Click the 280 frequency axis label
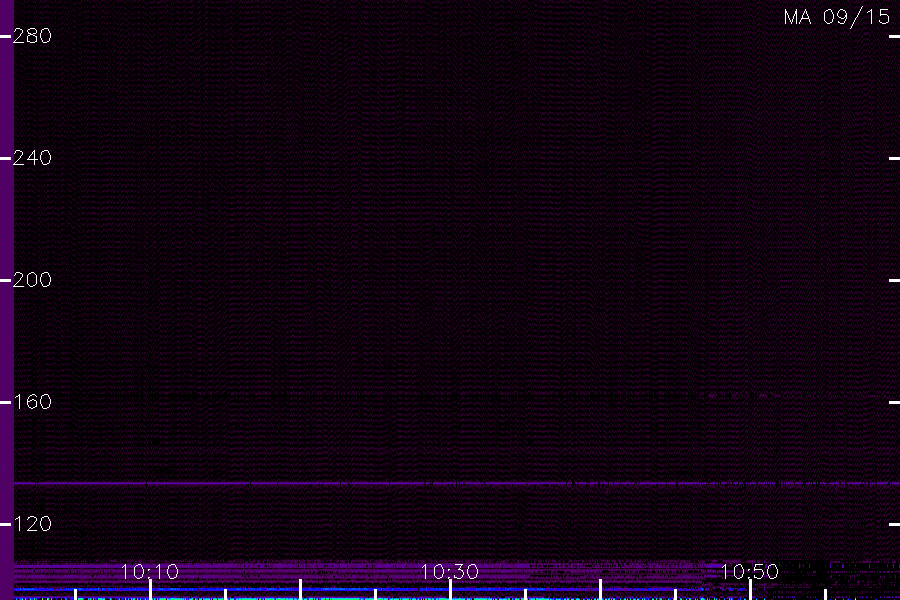Screen dimensions: 900x600 coord(32,36)
